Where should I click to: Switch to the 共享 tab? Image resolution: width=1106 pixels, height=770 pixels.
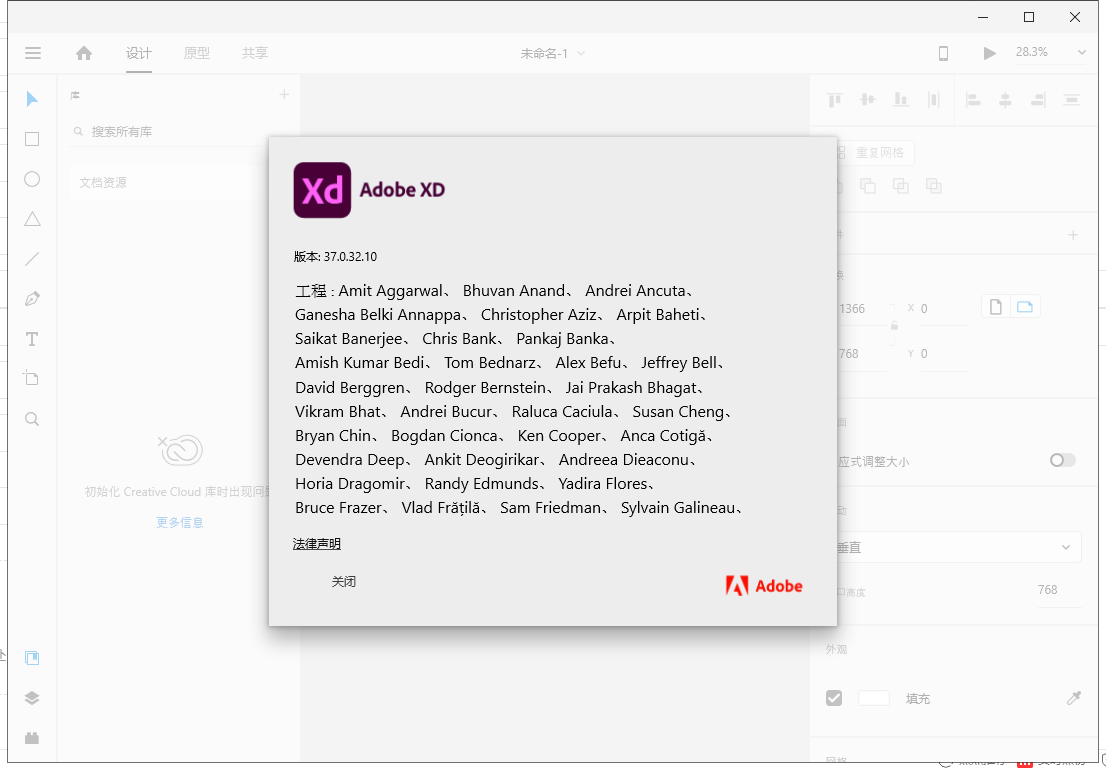pyautogui.click(x=255, y=53)
